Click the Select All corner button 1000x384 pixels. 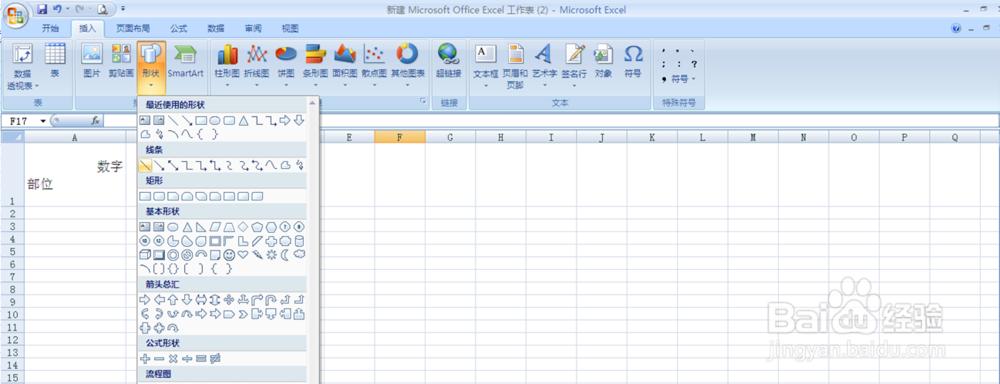click(x=13, y=137)
